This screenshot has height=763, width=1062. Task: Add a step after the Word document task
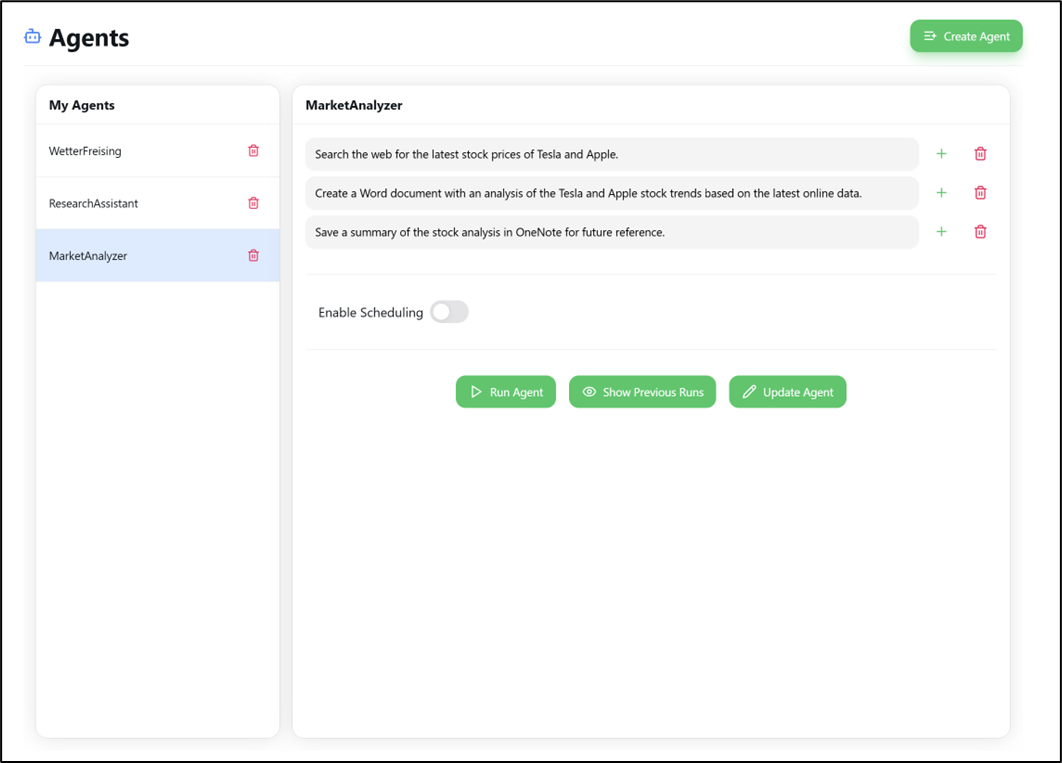[941, 193]
